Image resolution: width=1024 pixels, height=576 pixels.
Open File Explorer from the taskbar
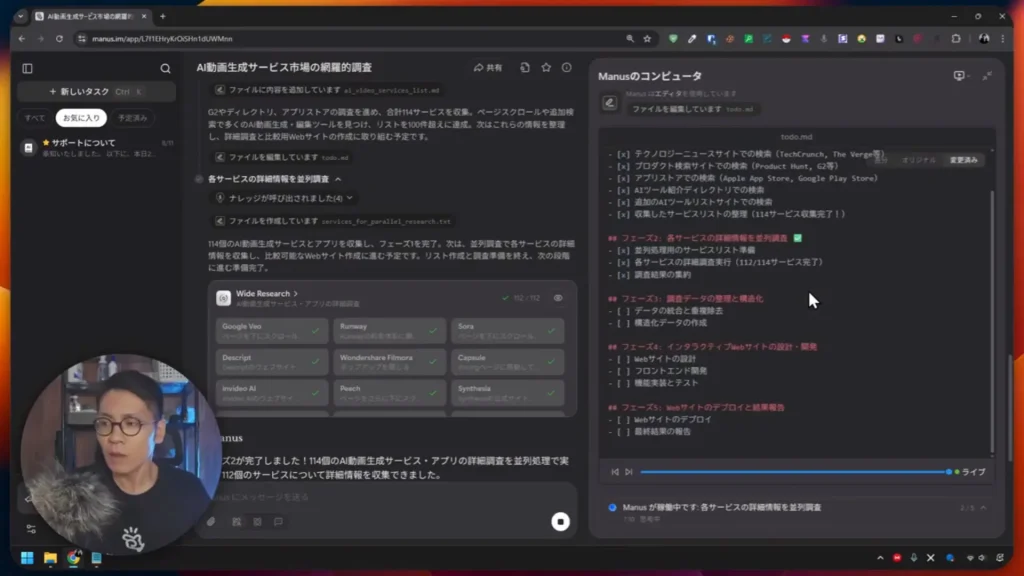pyautogui.click(x=50, y=558)
